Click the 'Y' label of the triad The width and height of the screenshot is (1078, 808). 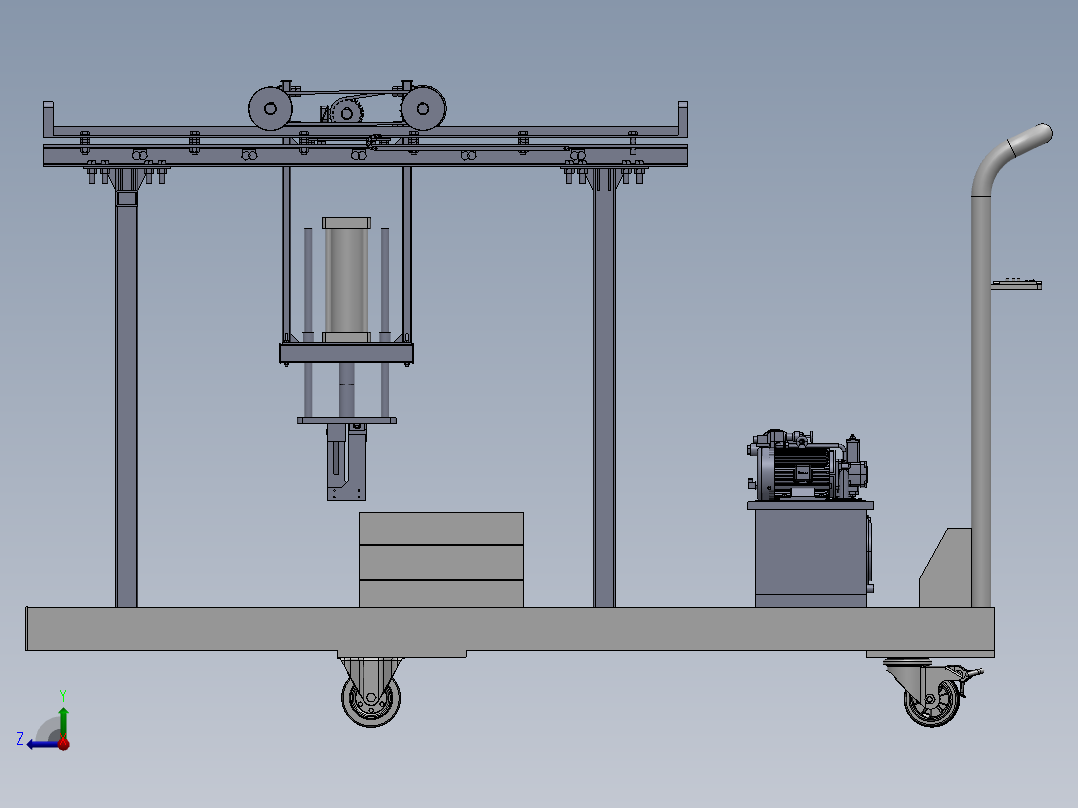pyautogui.click(x=63, y=695)
